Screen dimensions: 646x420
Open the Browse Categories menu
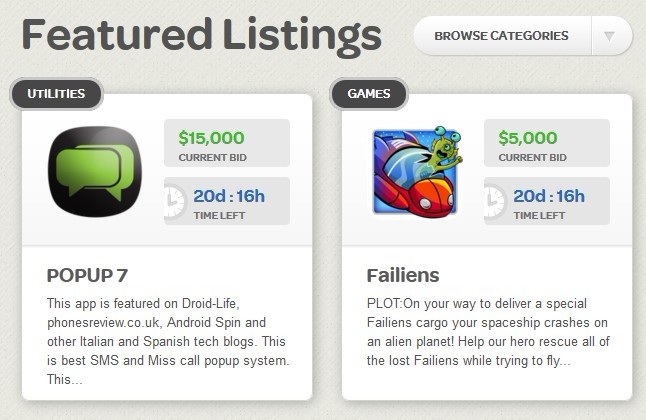[501, 37]
